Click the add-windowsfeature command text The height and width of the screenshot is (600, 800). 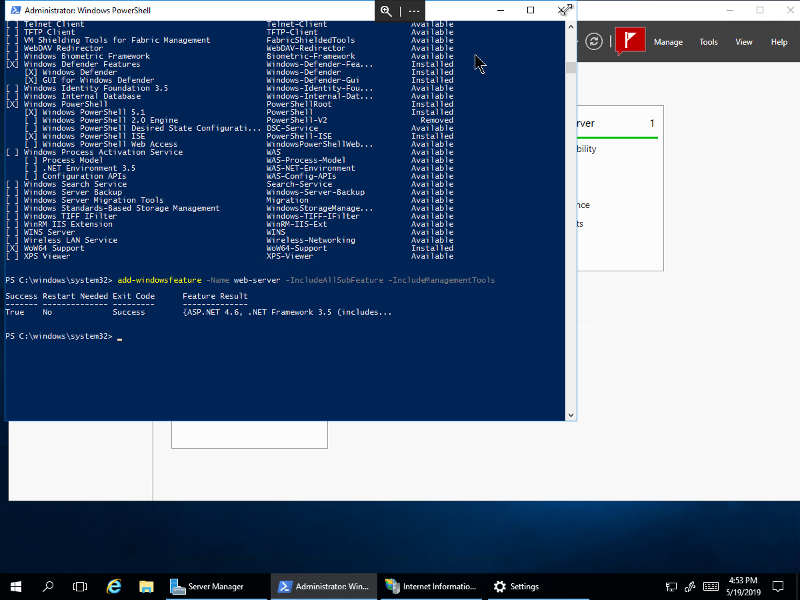(x=159, y=280)
